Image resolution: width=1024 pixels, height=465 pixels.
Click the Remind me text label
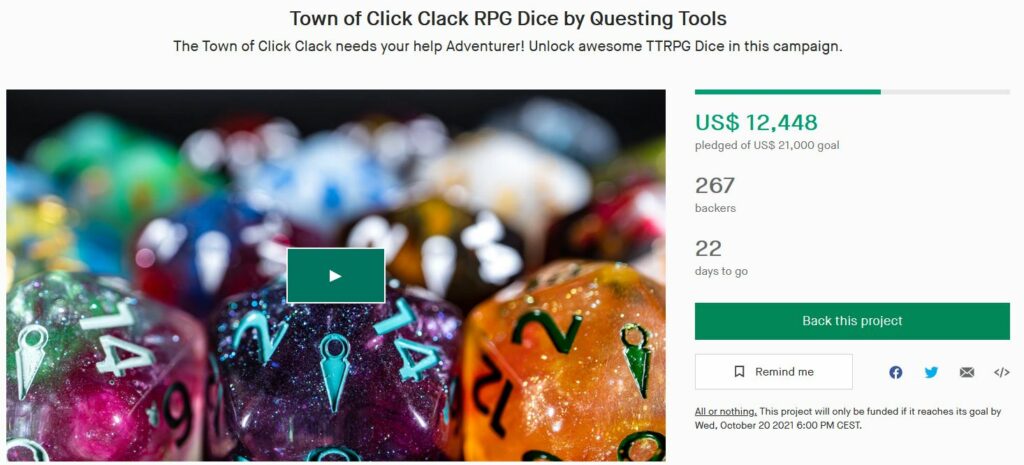click(784, 372)
